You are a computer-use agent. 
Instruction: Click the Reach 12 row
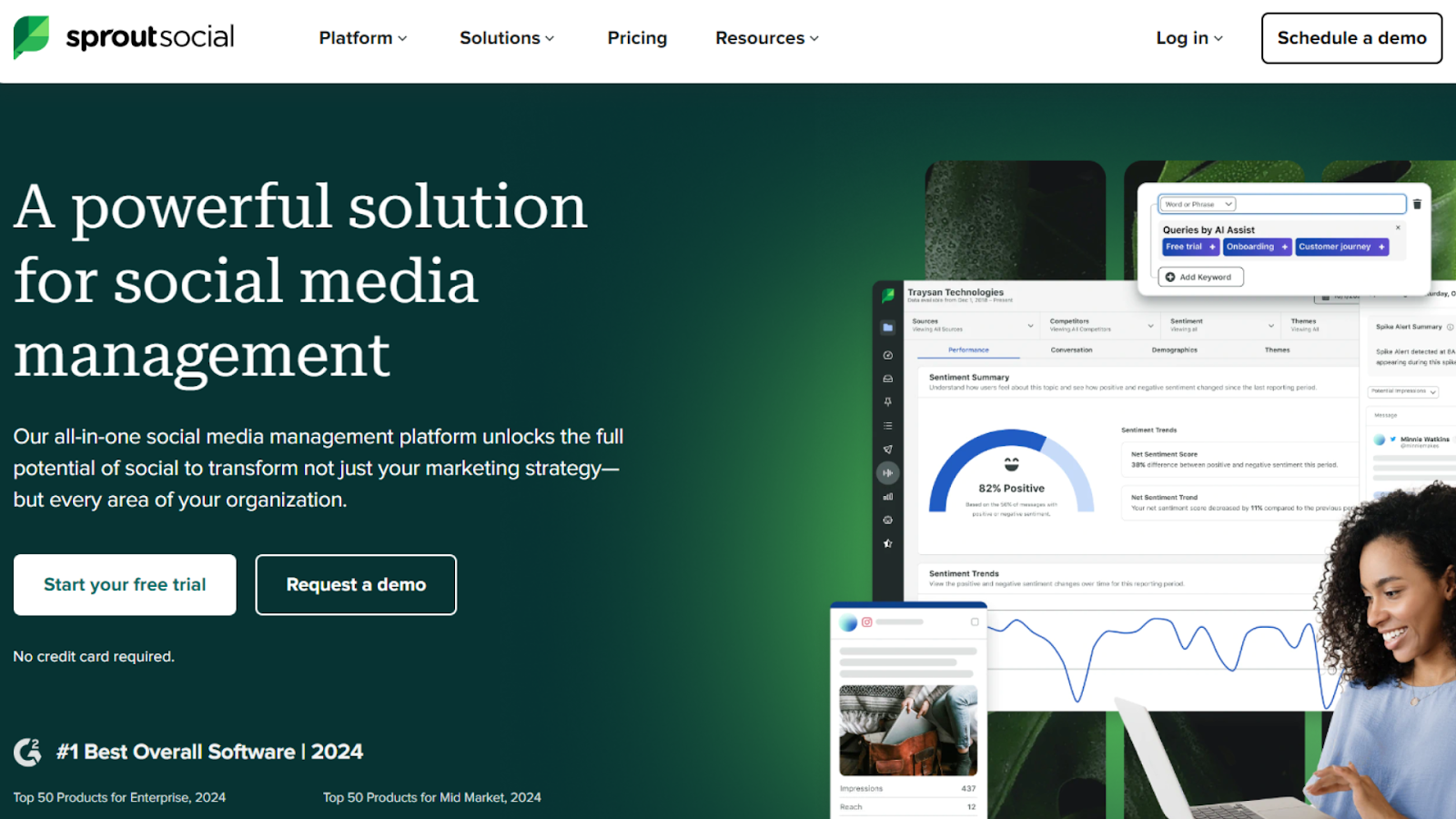pos(908,807)
